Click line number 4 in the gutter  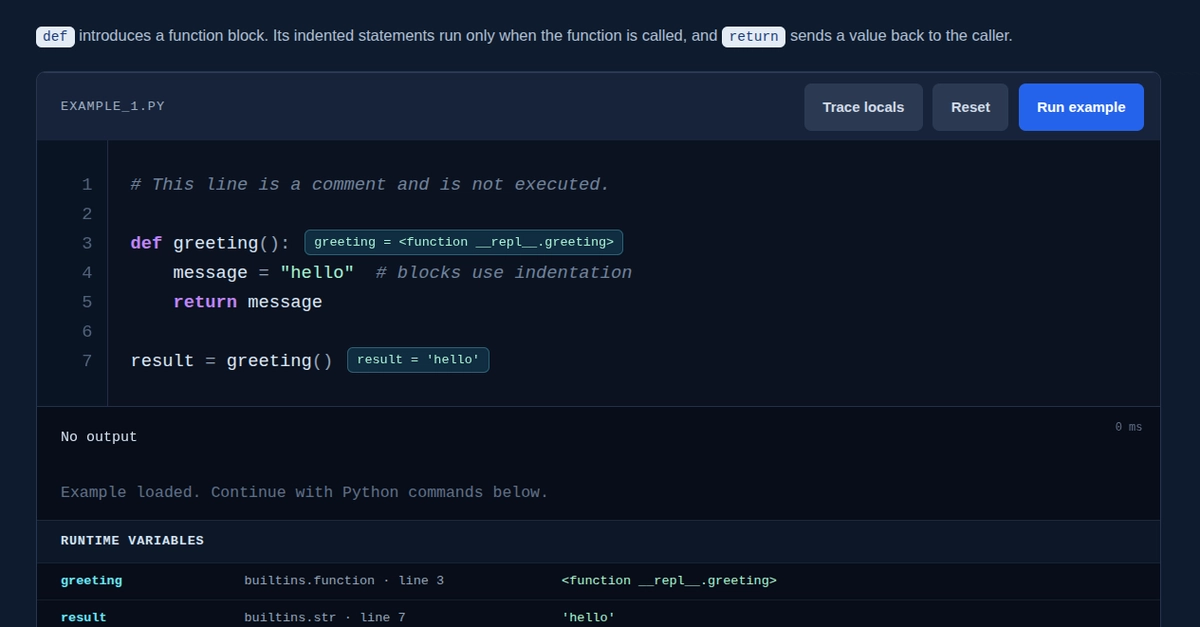click(87, 273)
